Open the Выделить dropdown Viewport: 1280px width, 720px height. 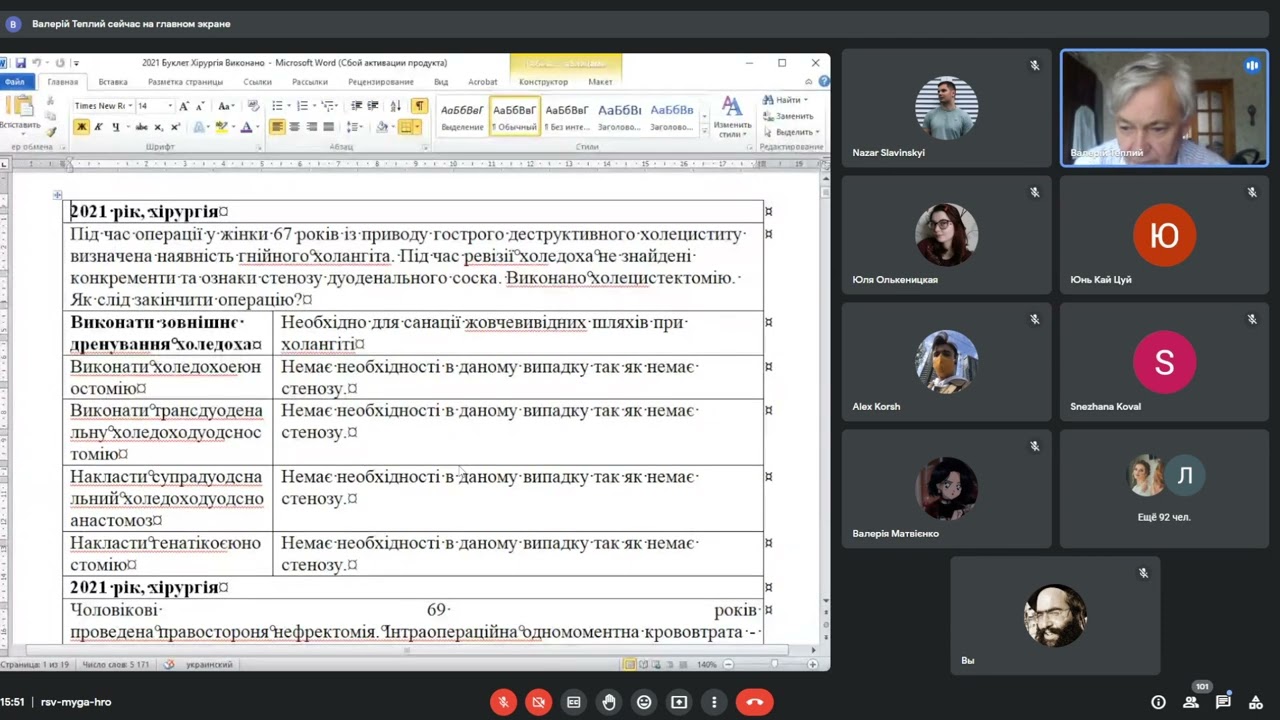[x=791, y=132]
